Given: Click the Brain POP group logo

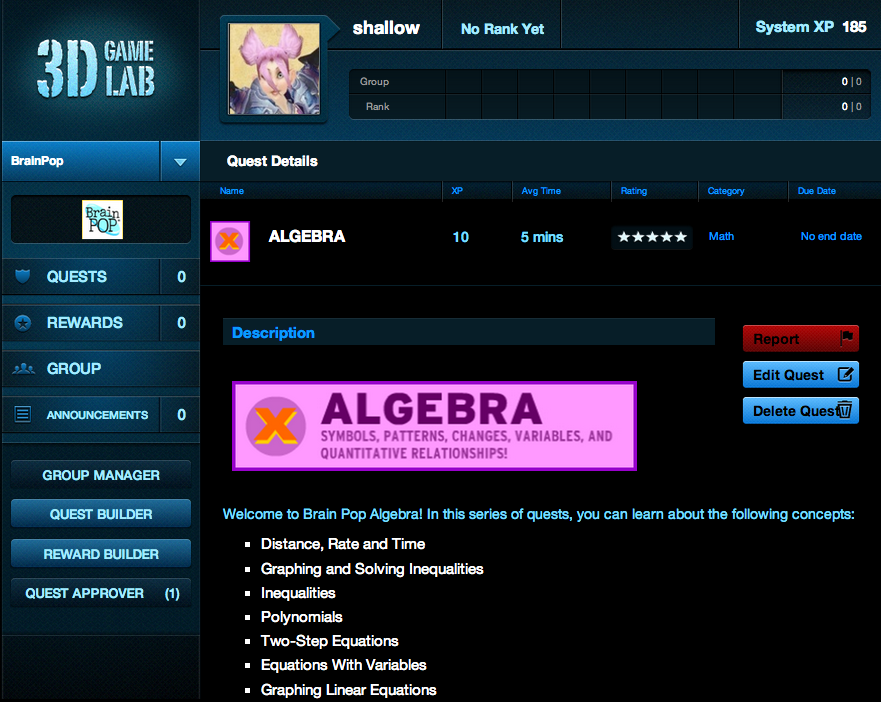Looking at the screenshot, I should [102, 220].
